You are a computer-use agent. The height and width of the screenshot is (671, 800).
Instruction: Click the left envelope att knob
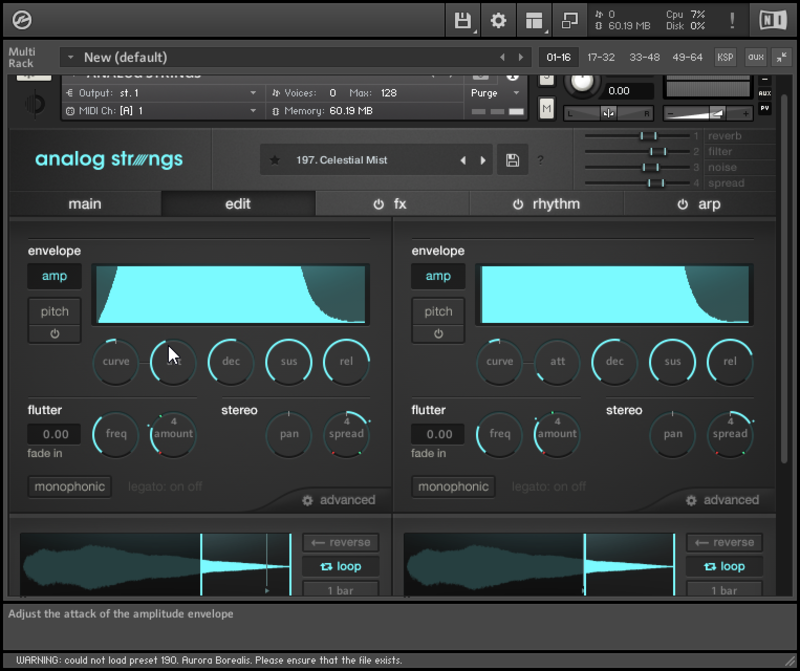173,361
